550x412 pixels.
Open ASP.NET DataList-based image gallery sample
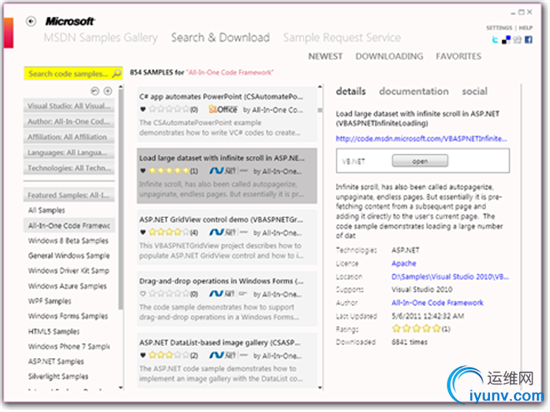click(x=227, y=360)
